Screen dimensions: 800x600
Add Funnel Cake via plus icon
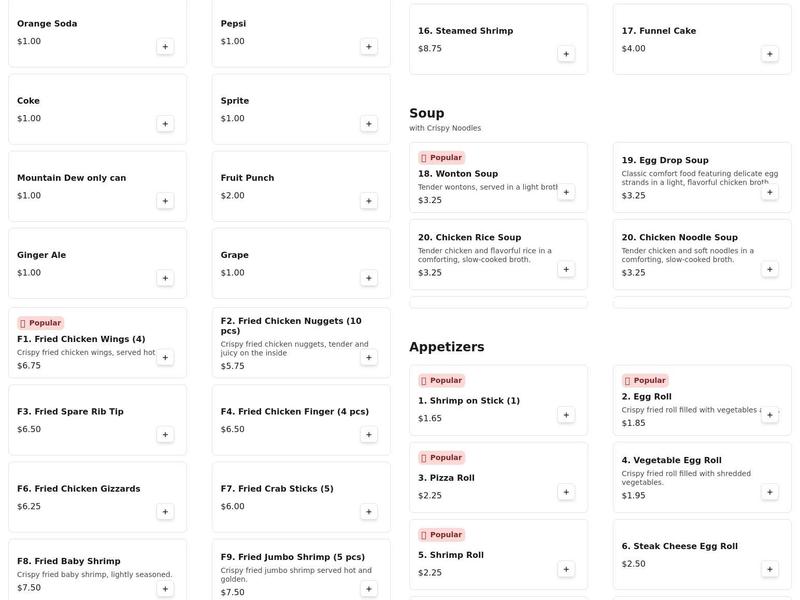point(769,54)
